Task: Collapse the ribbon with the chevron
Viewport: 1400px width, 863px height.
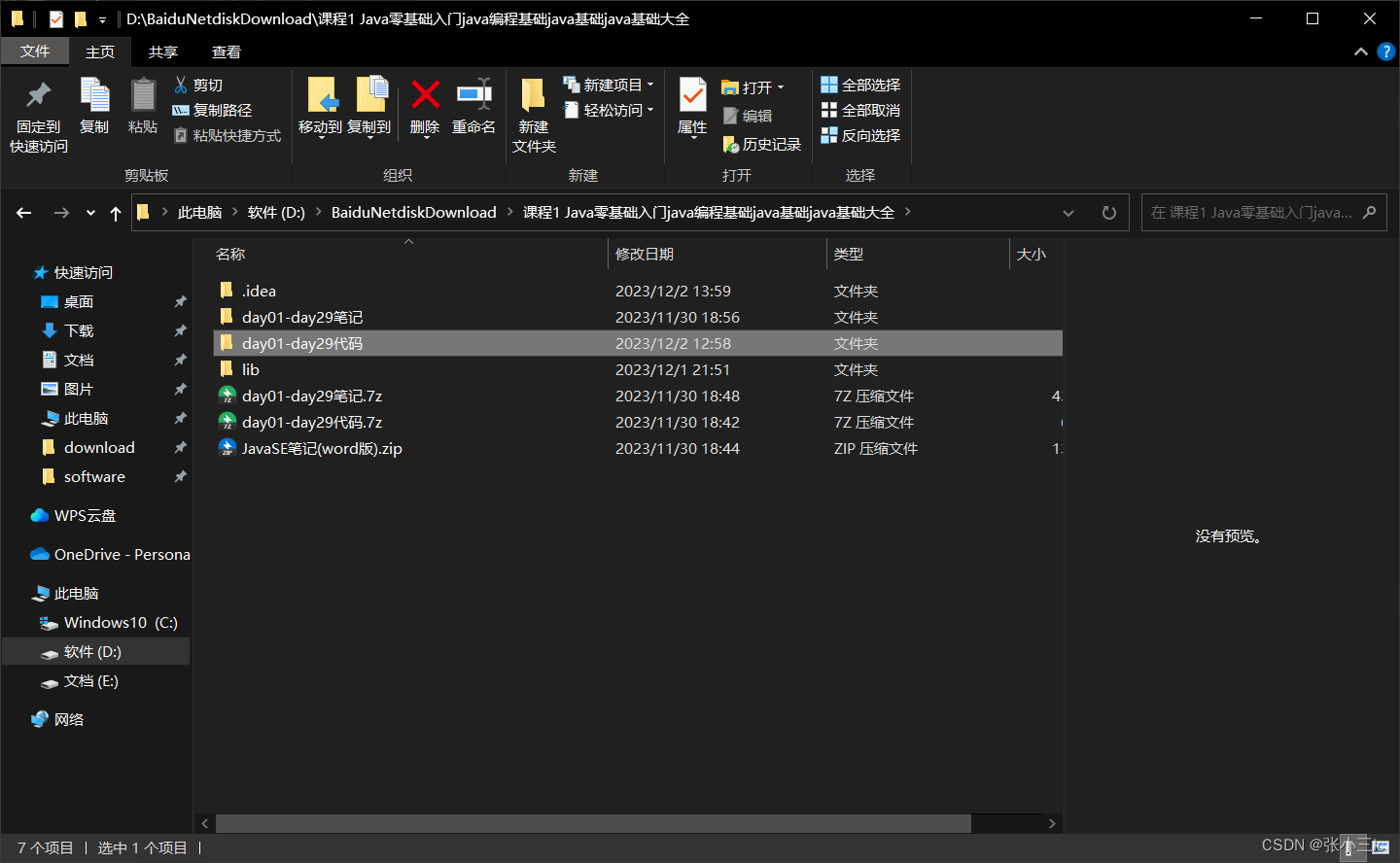Action: (1361, 52)
